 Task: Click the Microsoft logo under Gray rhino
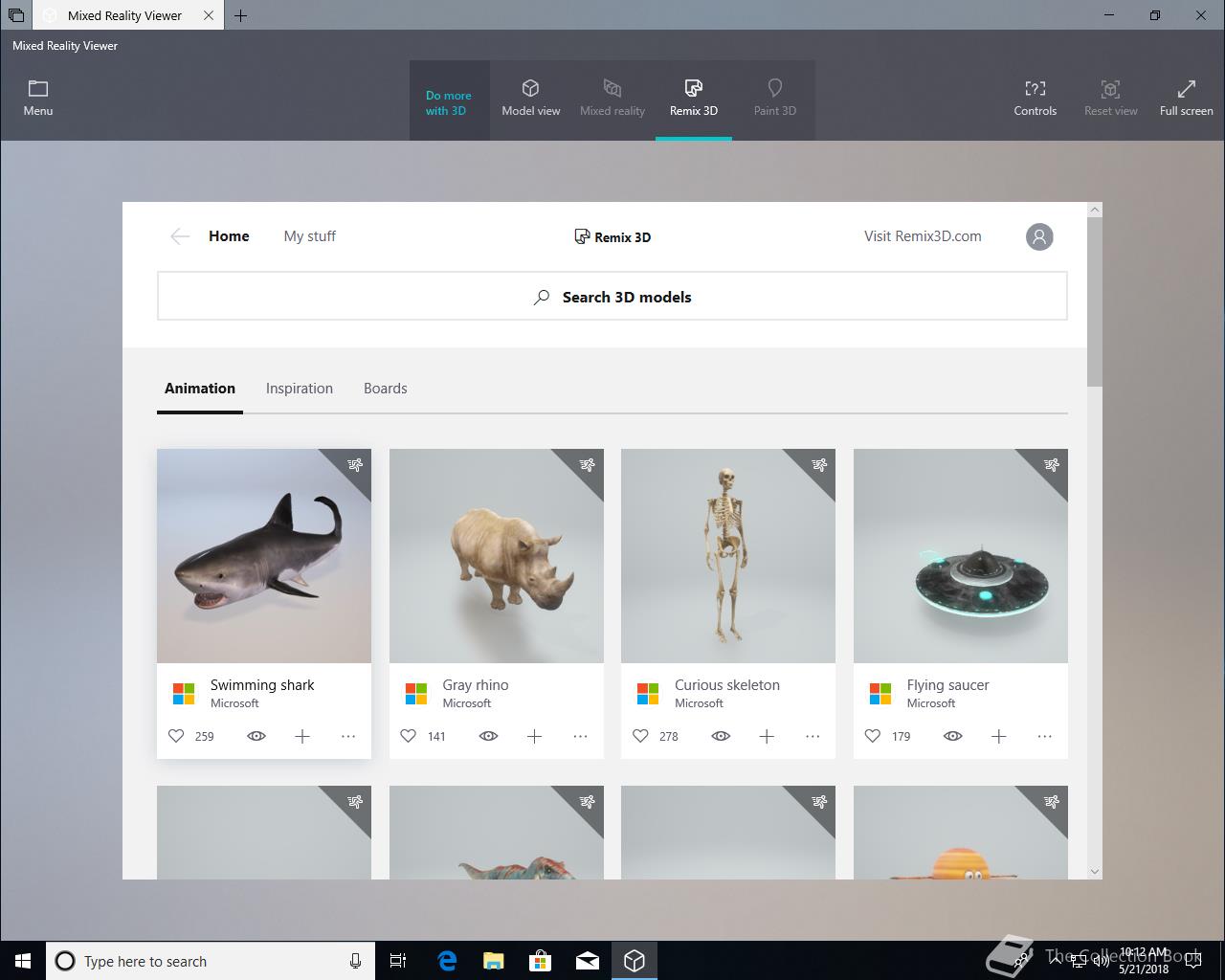pos(416,694)
